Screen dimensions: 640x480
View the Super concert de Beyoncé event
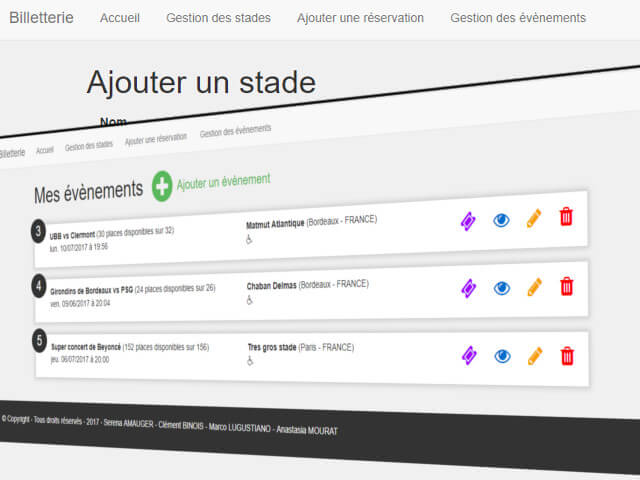point(502,356)
